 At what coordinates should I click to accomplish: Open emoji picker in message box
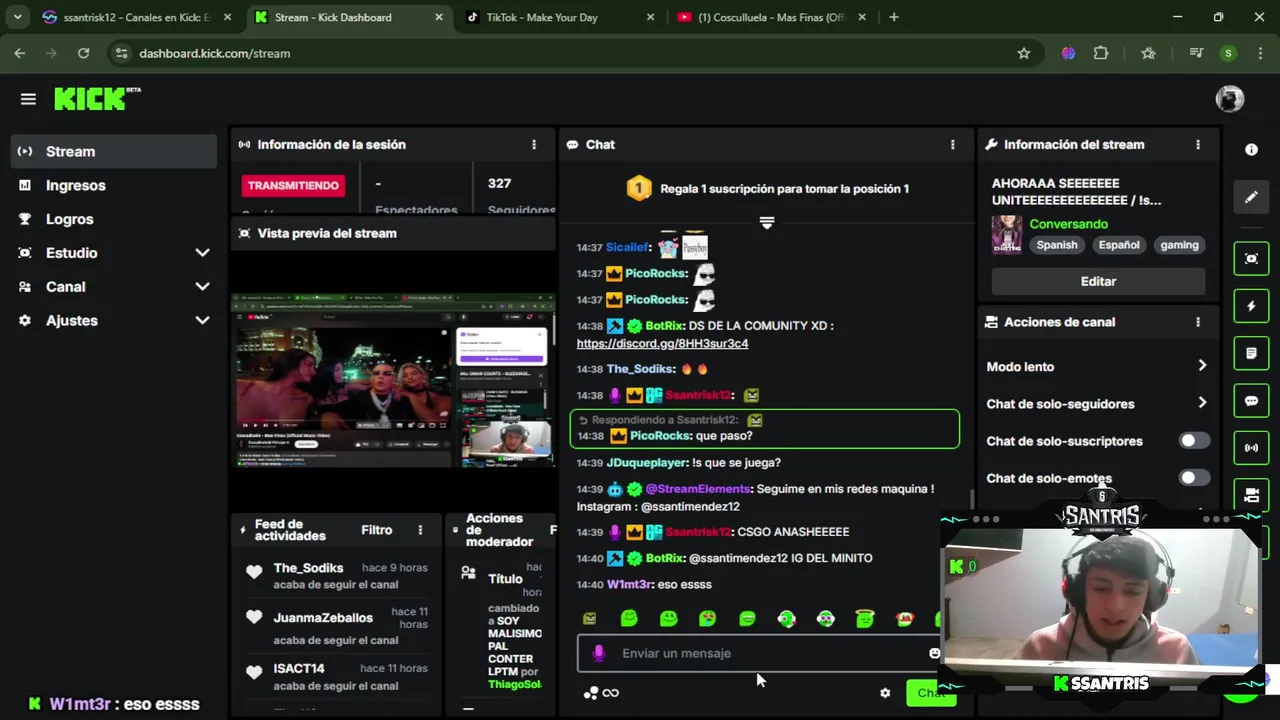[934, 653]
